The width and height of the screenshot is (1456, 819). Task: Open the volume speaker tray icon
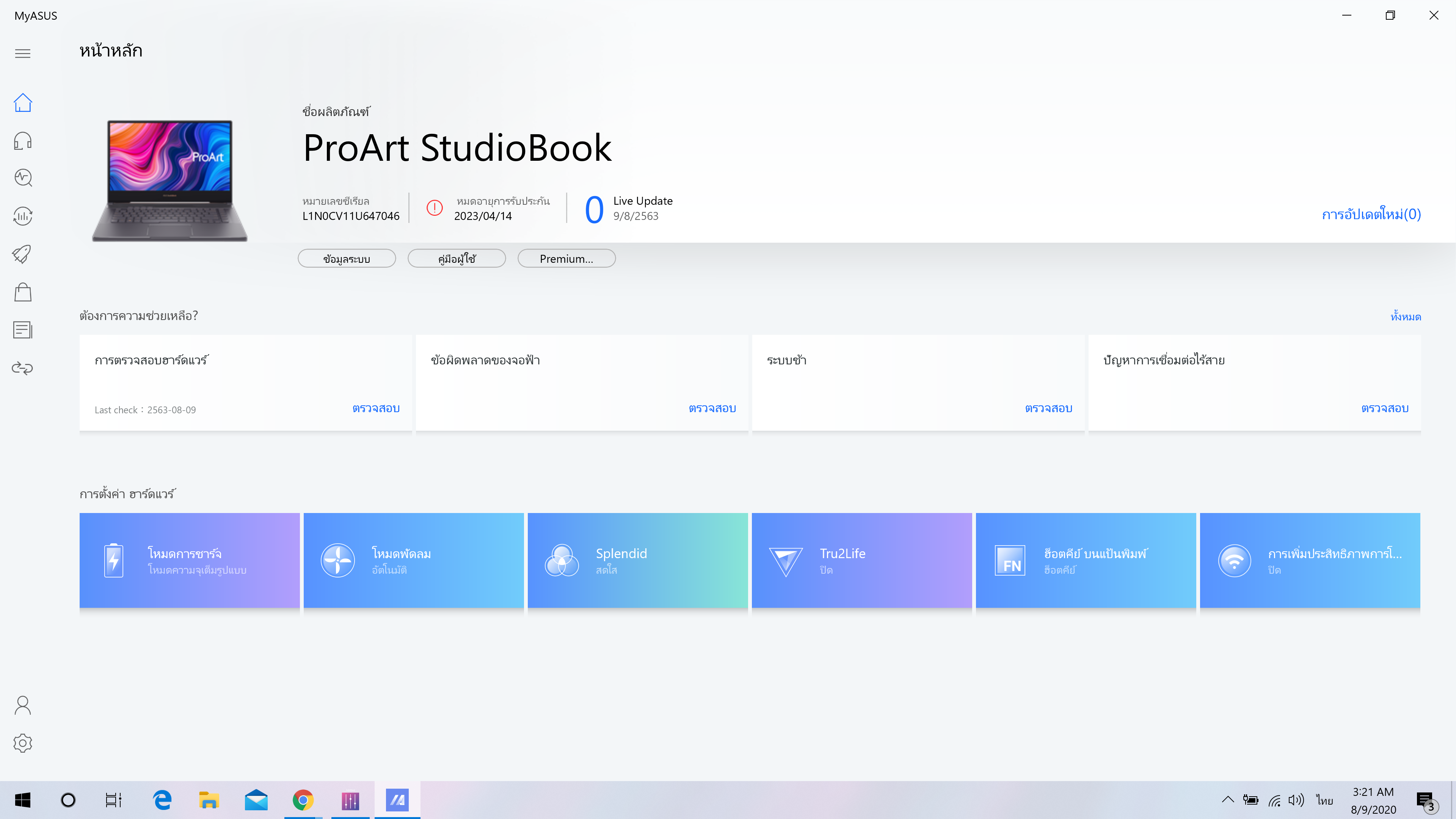1296,800
